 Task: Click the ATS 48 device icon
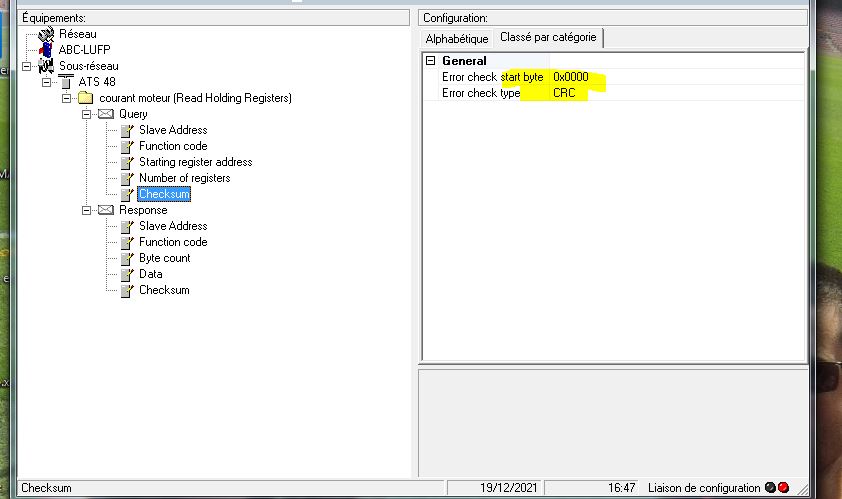point(66,82)
